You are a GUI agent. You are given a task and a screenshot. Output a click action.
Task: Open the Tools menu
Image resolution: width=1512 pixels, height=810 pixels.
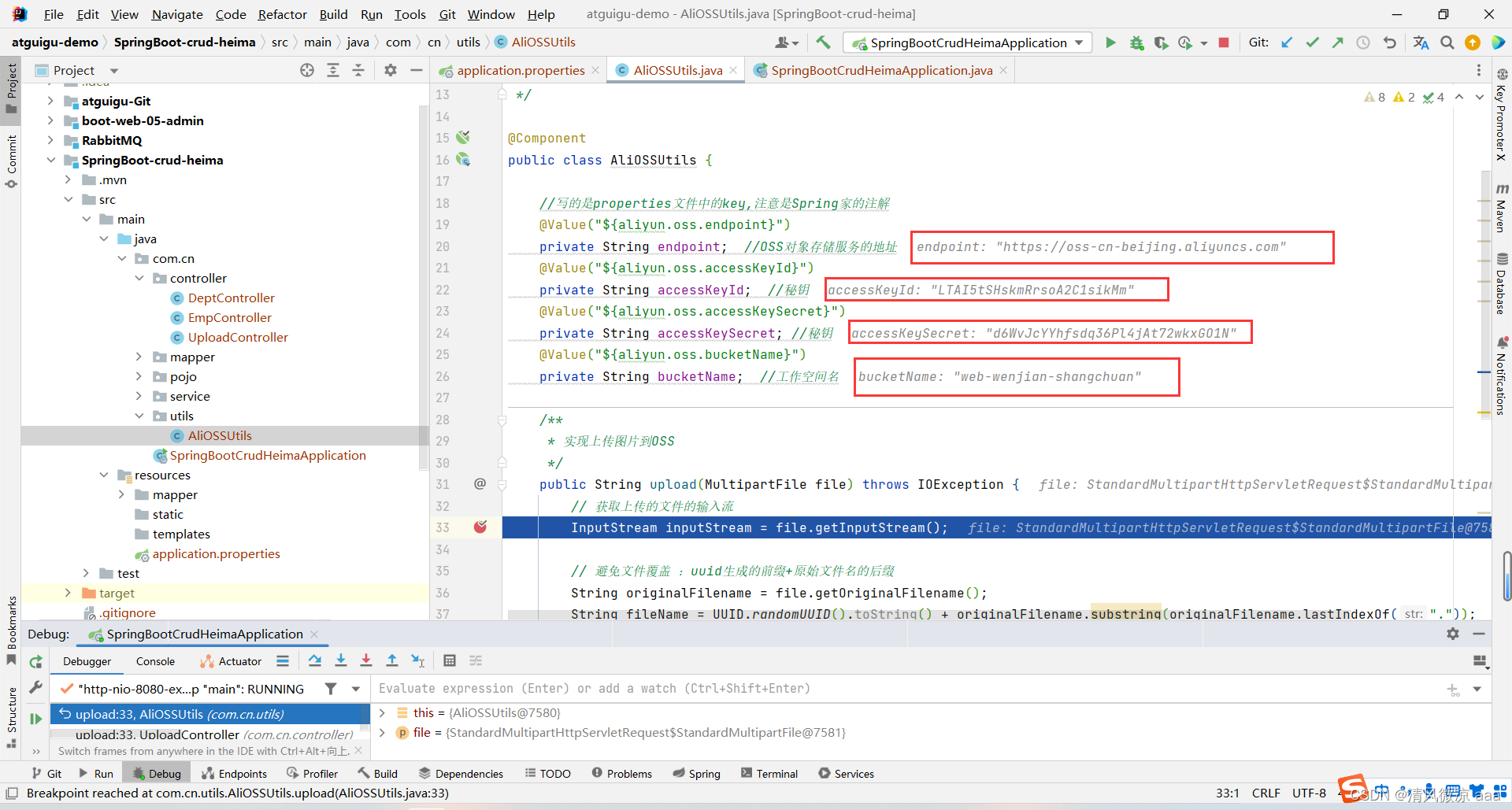(409, 14)
